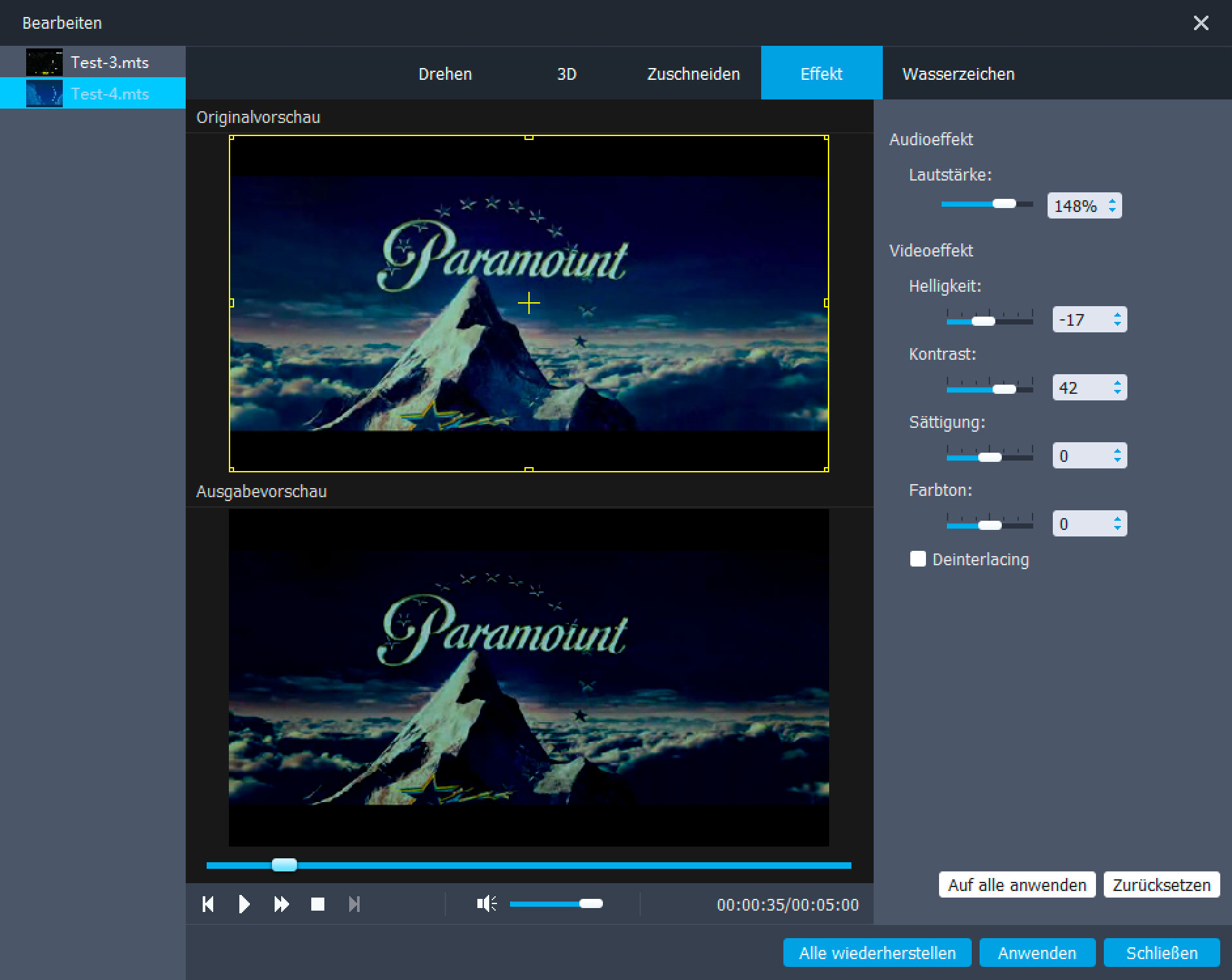
Task: Click the top-middle crop handle
Action: [x=529, y=137]
